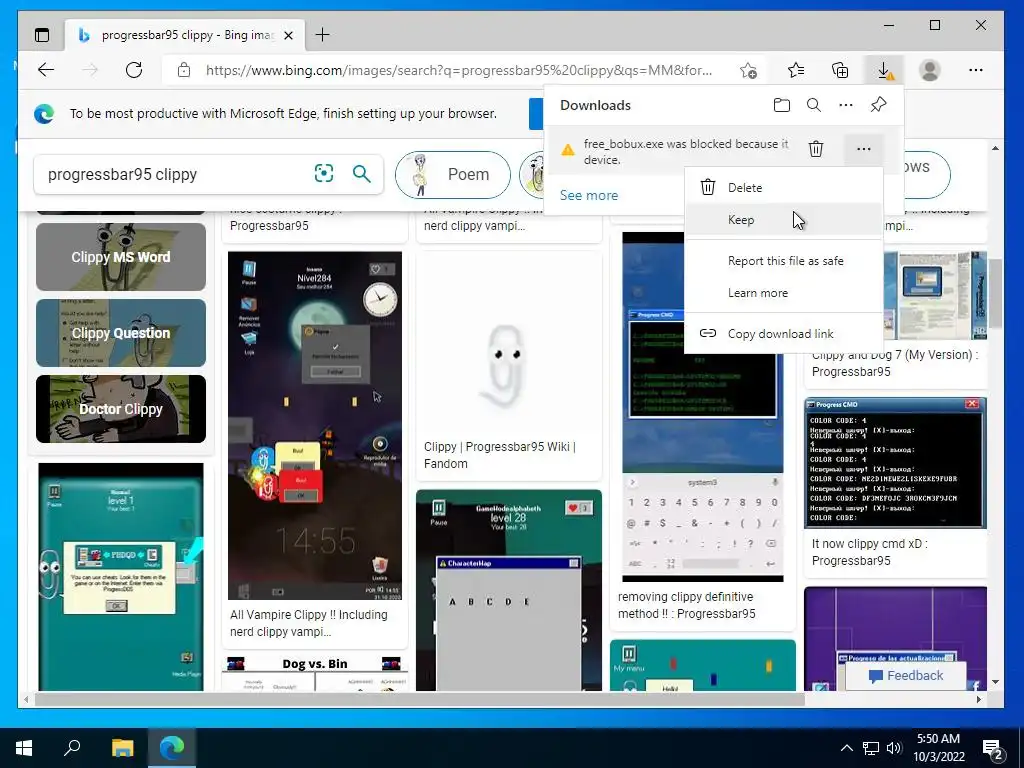Open the tab actions menu icon
This screenshot has width=1024, height=768.
tap(42, 35)
